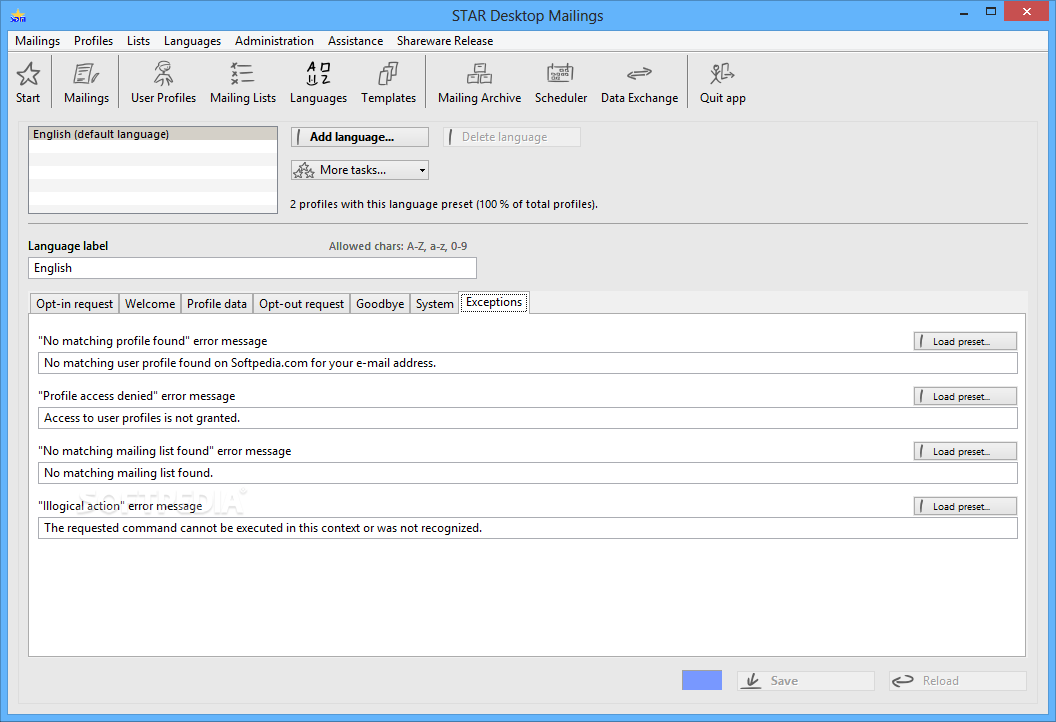Screen dimensions: 1056x722
Task: Edit No matching profile found message field
Action: (x=527, y=363)
